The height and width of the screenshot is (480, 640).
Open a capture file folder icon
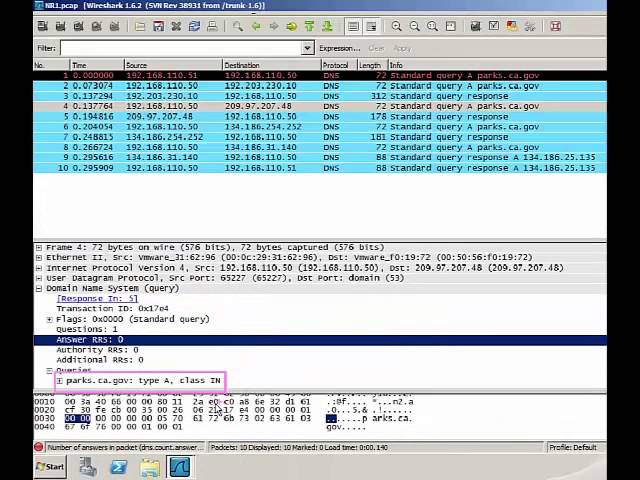coord(140,27)
